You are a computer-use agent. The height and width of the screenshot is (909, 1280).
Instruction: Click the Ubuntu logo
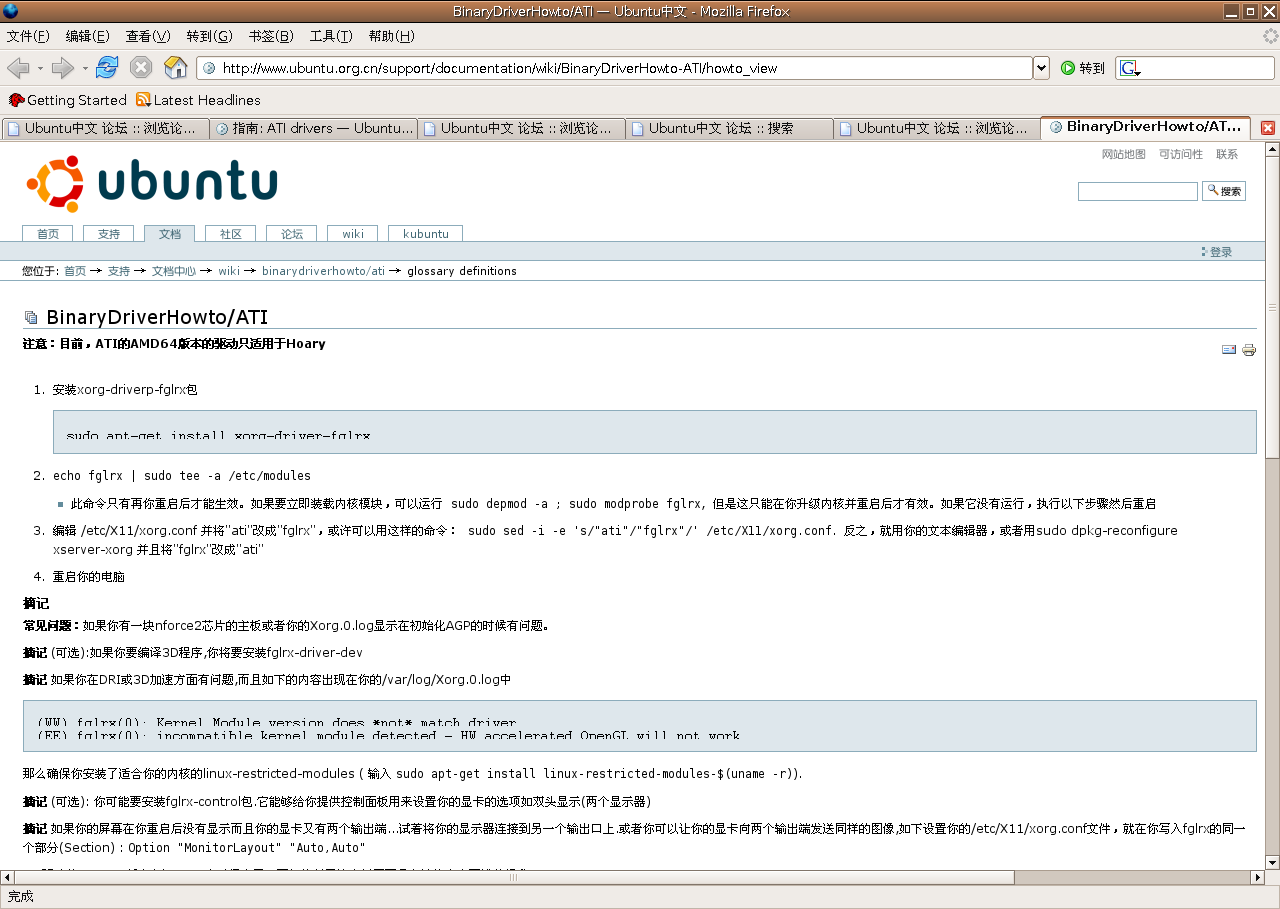point(152,184)
